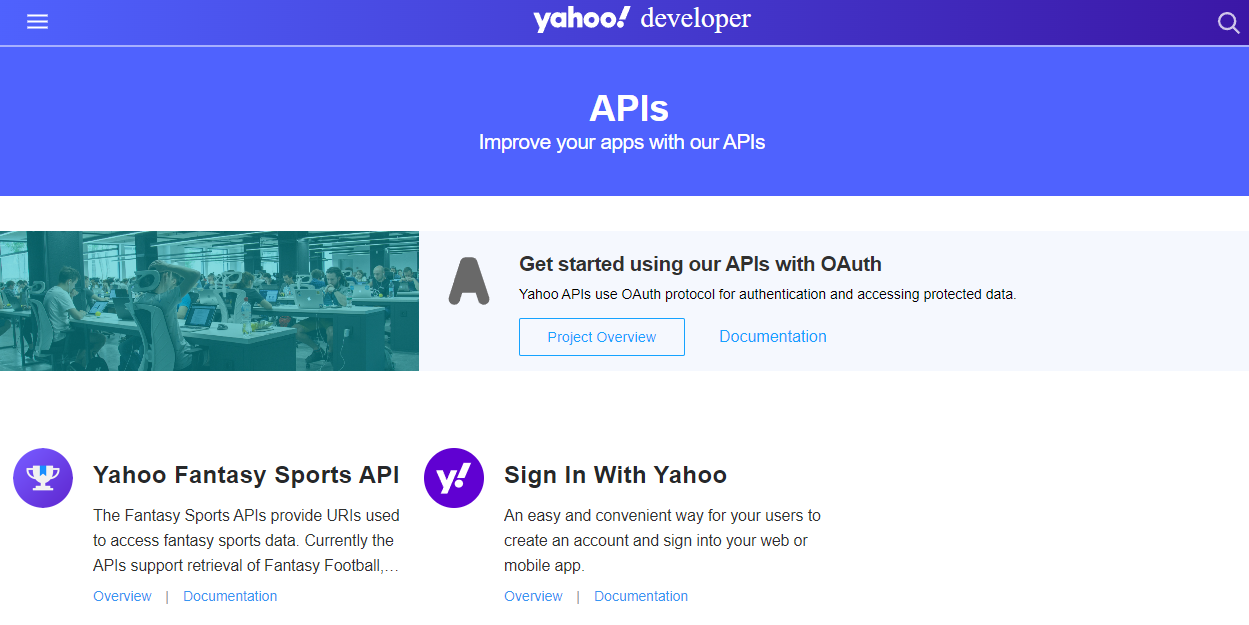This screenshot has height=625, width=1249.
Task: Click the purple Yahoo Y! icon
Action: tap(454, 478)
